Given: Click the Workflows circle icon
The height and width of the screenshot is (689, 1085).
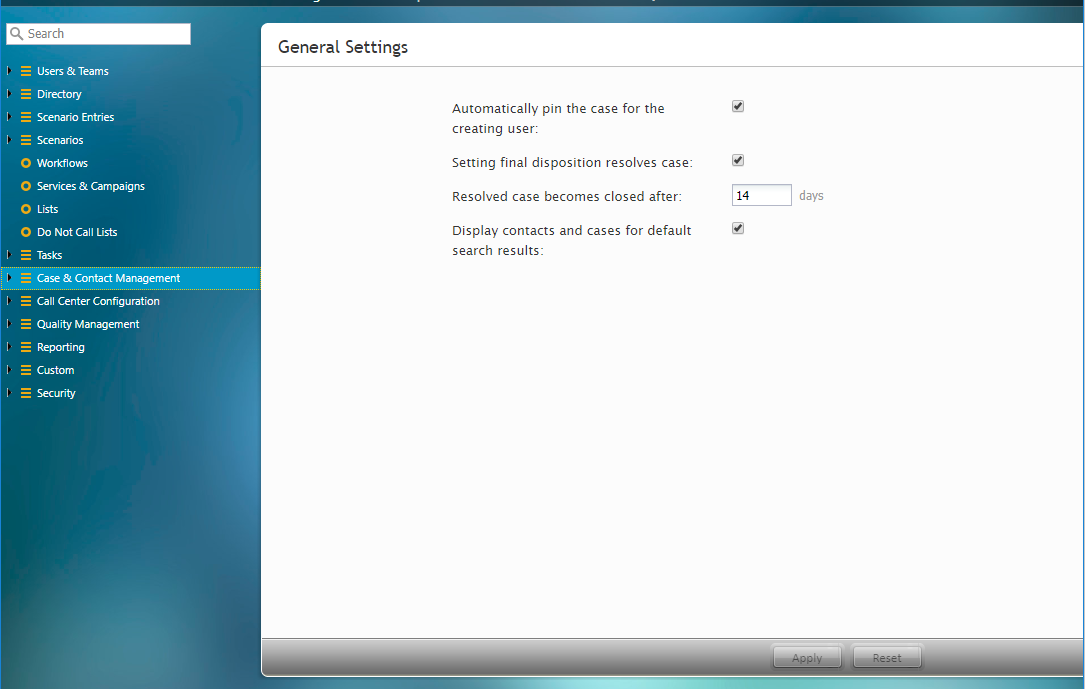Looking at the screenshot, I should (26, 163).
